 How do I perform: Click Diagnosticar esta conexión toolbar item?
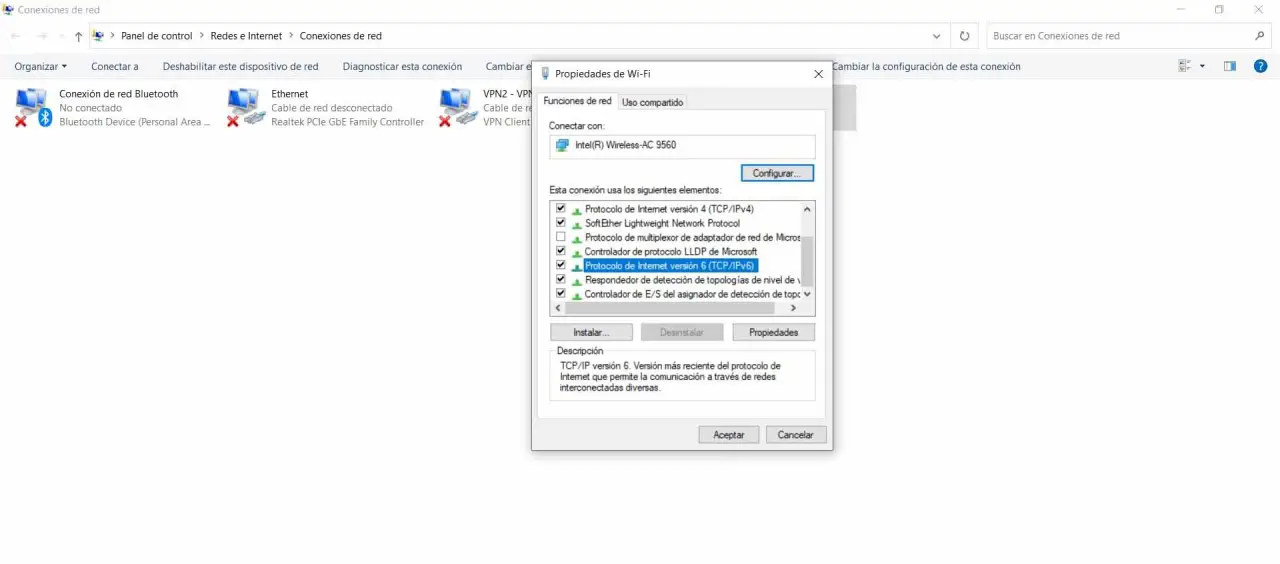(402, 66)
